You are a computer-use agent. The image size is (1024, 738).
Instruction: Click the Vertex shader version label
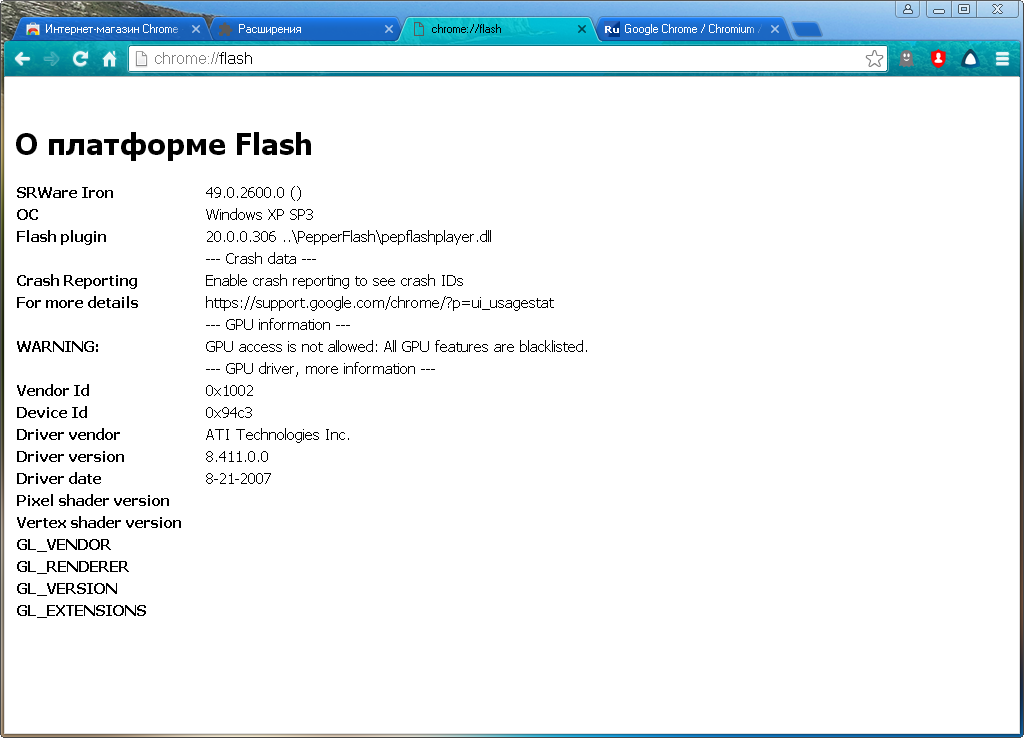coord(99,522)
